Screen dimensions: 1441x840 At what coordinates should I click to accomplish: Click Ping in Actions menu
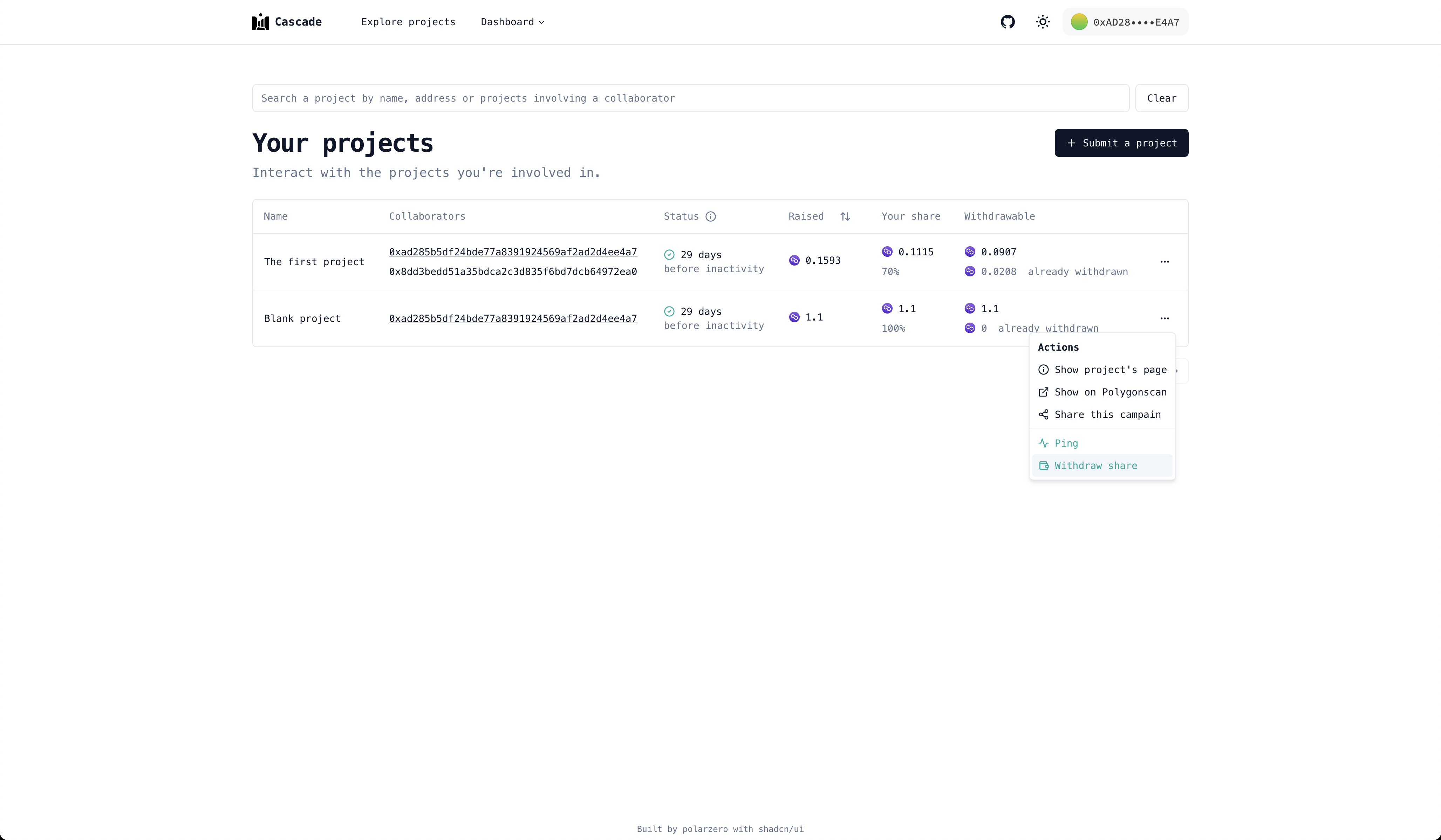pos(1066,443)
